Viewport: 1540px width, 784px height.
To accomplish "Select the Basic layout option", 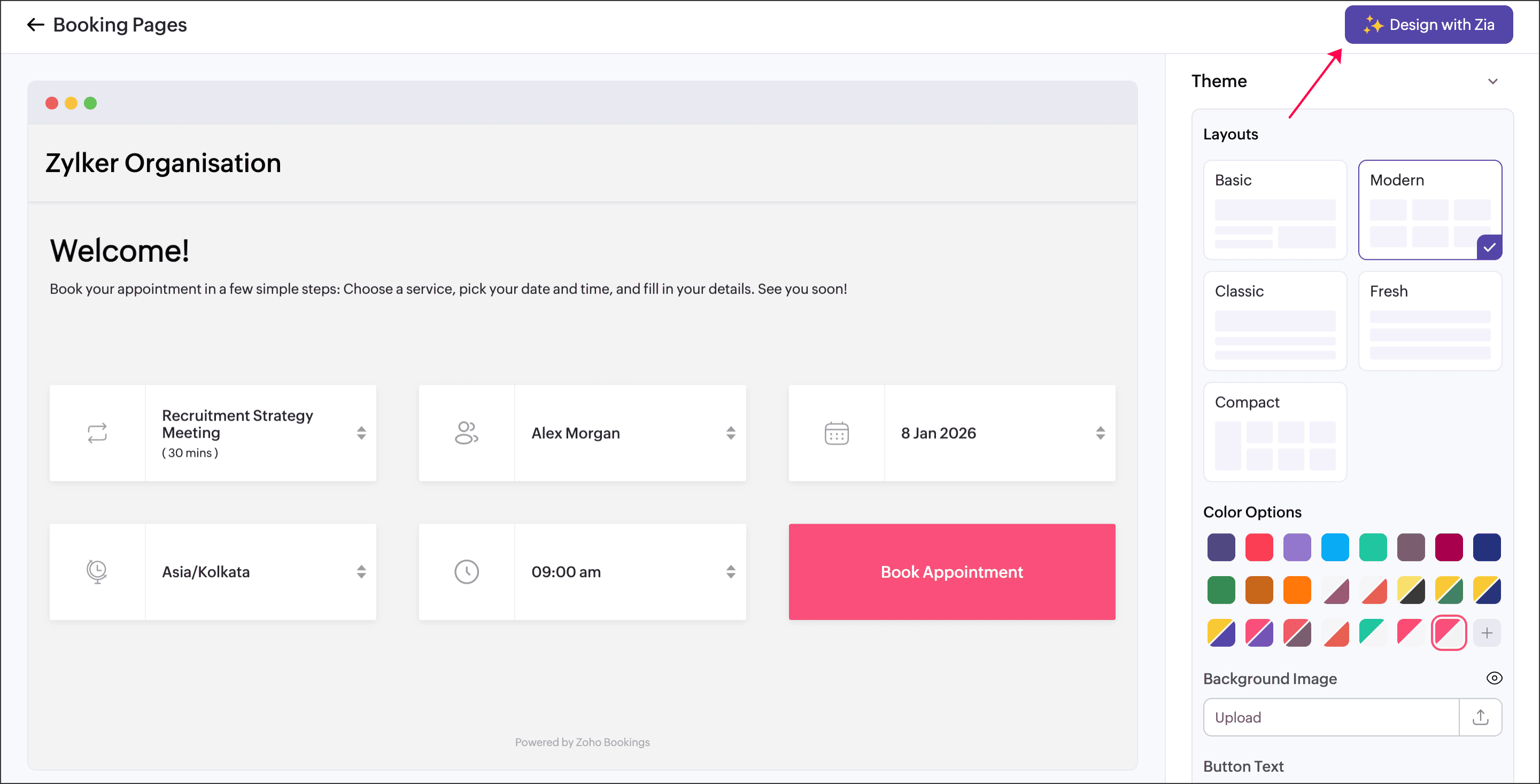I will 1274,209.
